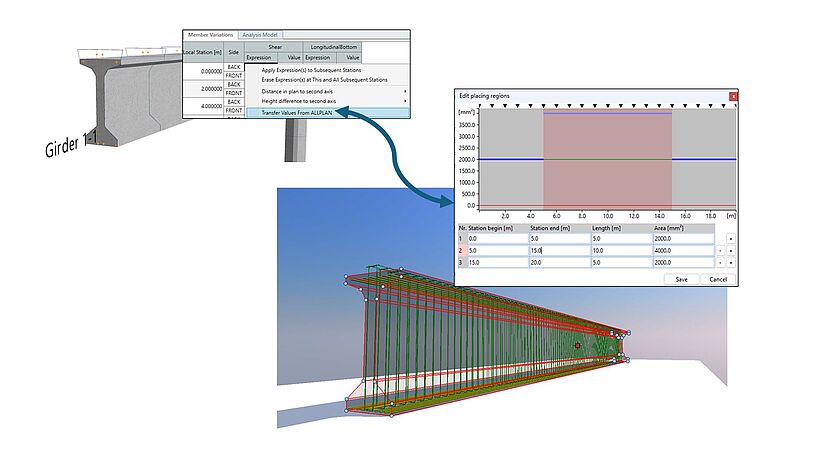The image size is (830, 466).
Task: Open the Member Variations tab
Action: click(x=210, y=35)
